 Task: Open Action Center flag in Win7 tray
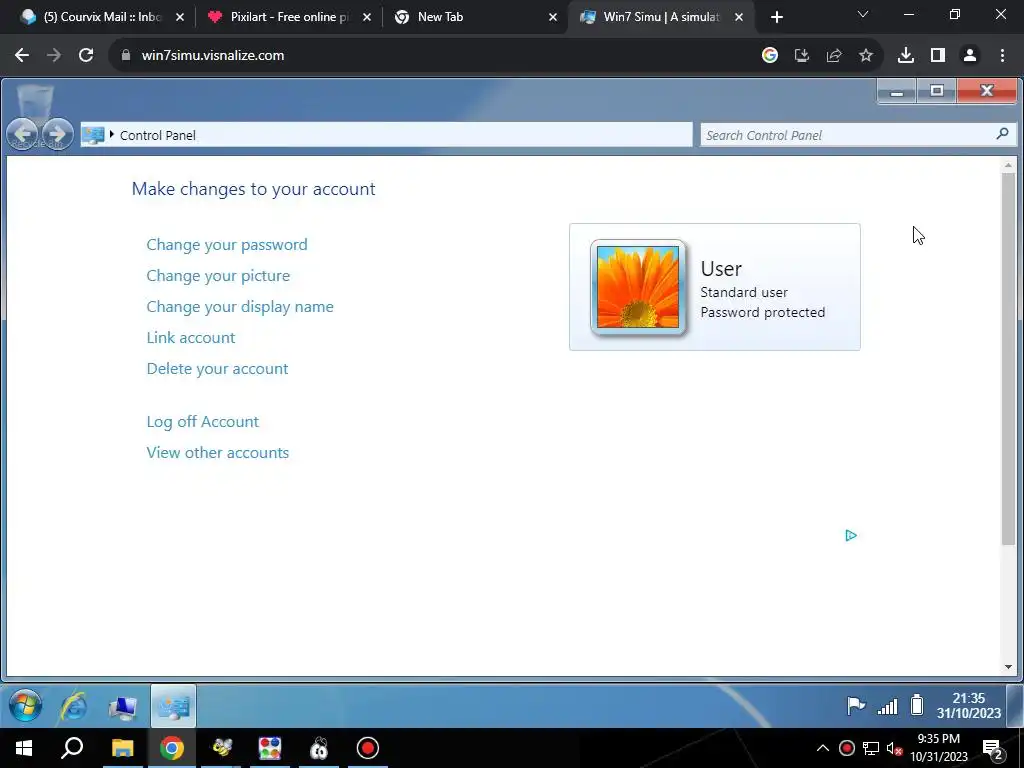point(856,706)
